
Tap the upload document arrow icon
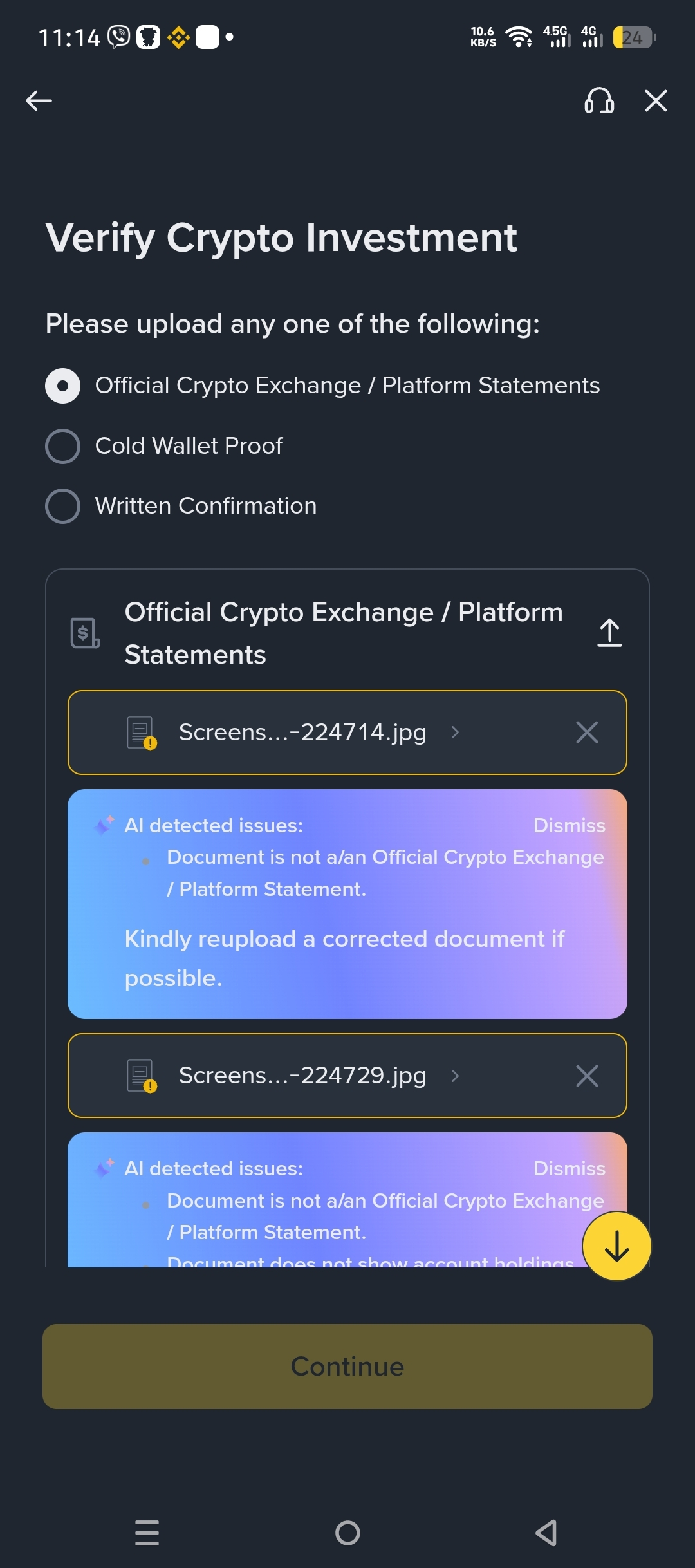click(x=609, y=633)
